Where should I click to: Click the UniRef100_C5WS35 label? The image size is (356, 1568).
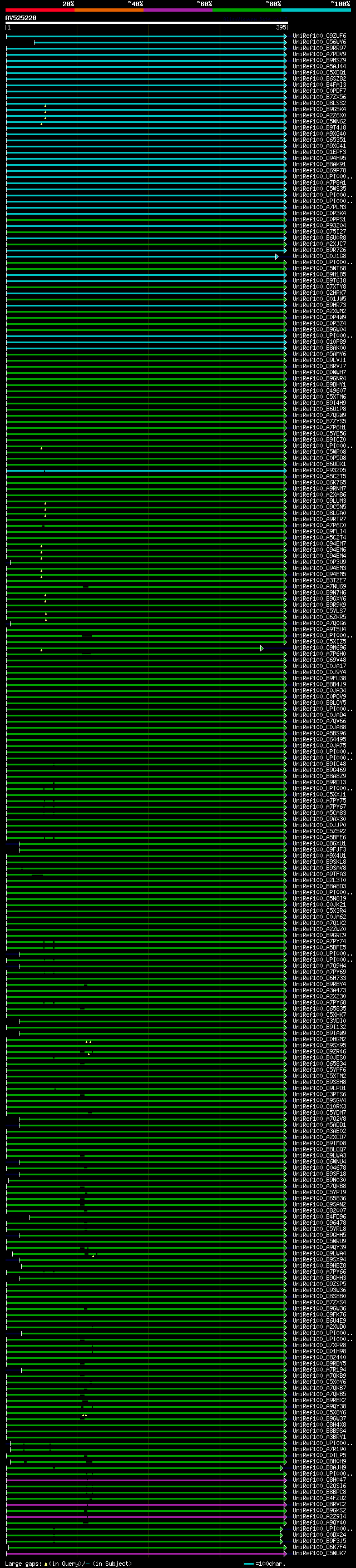click(319, 189)
